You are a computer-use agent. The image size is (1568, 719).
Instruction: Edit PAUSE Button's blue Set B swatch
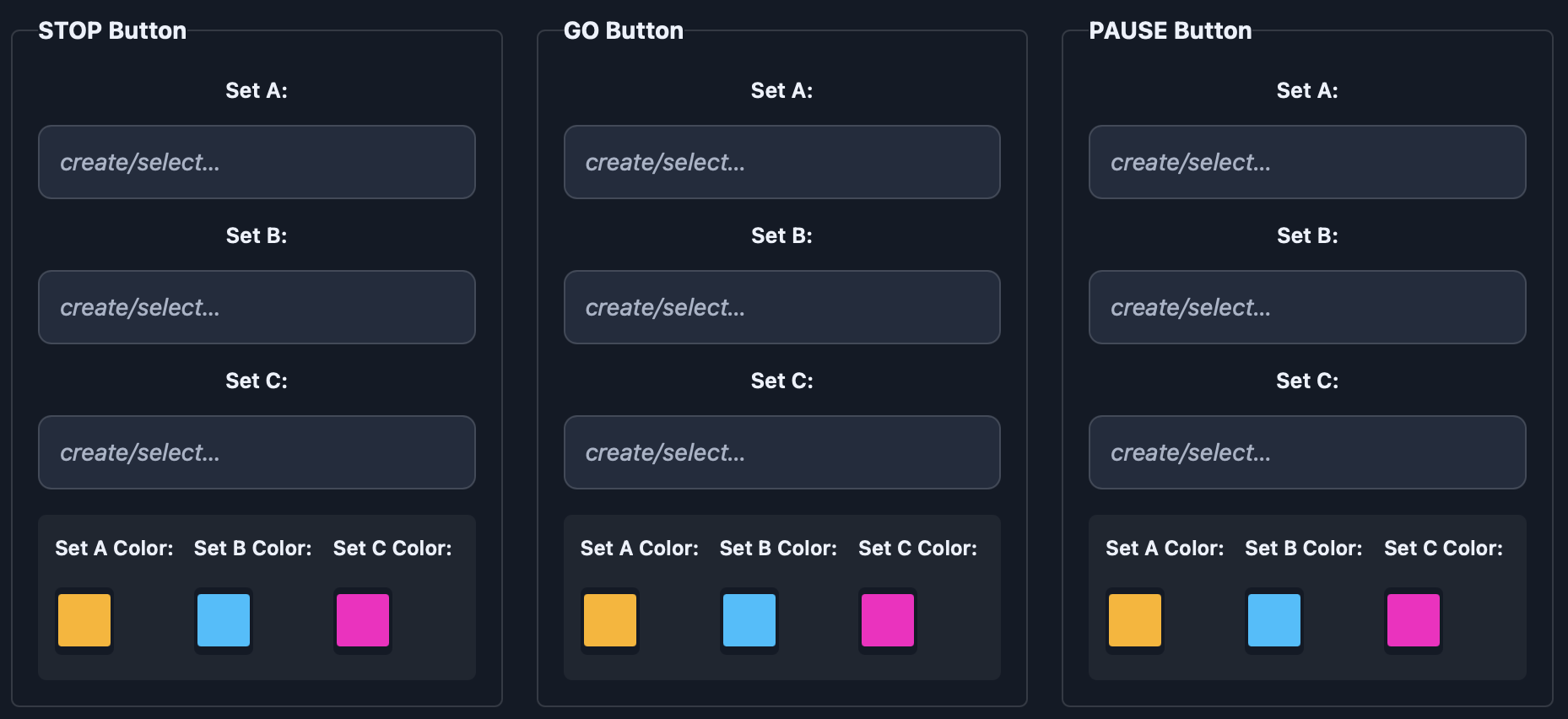(1274, 620)
